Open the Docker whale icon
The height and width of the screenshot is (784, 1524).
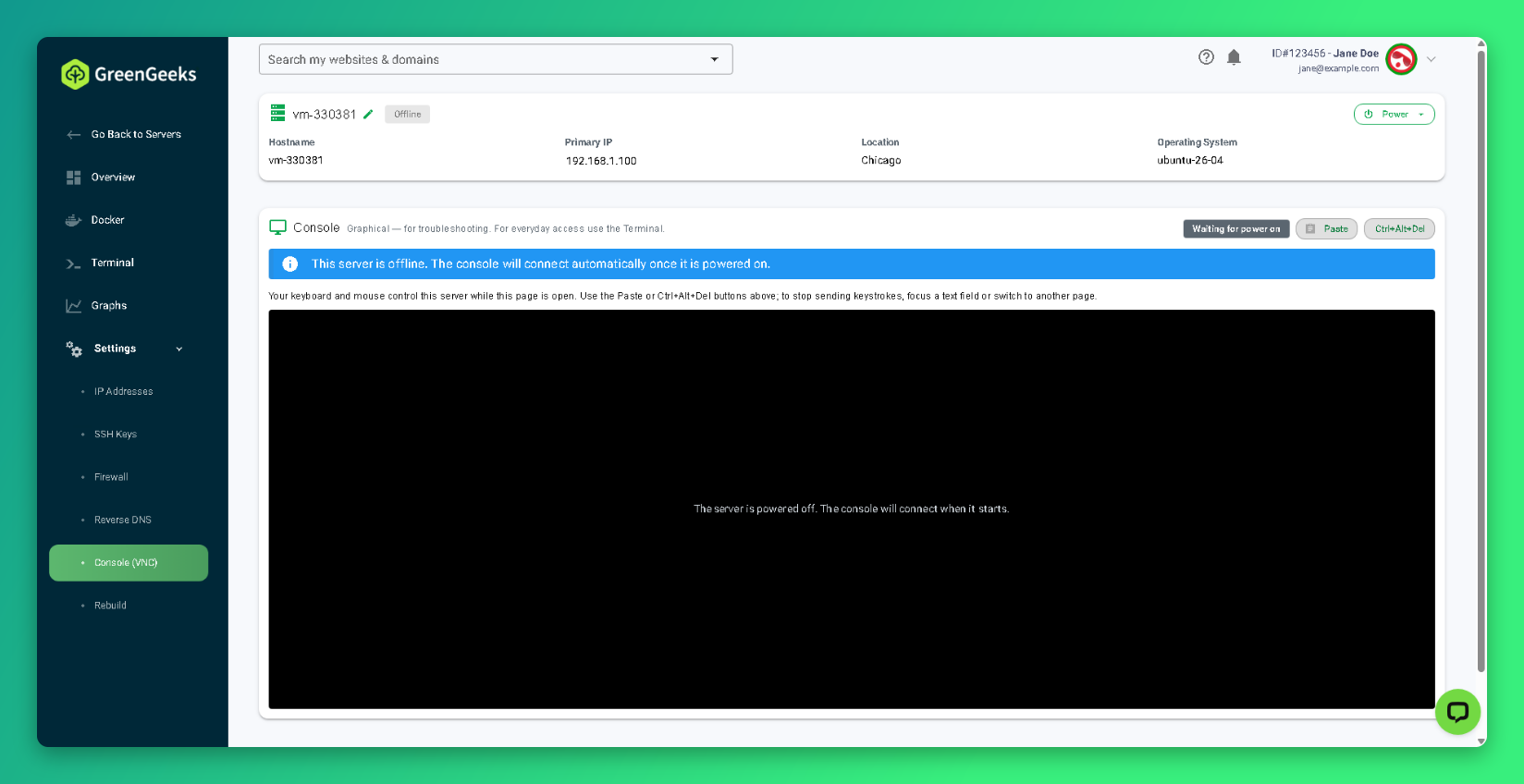[x=74, y=220]
